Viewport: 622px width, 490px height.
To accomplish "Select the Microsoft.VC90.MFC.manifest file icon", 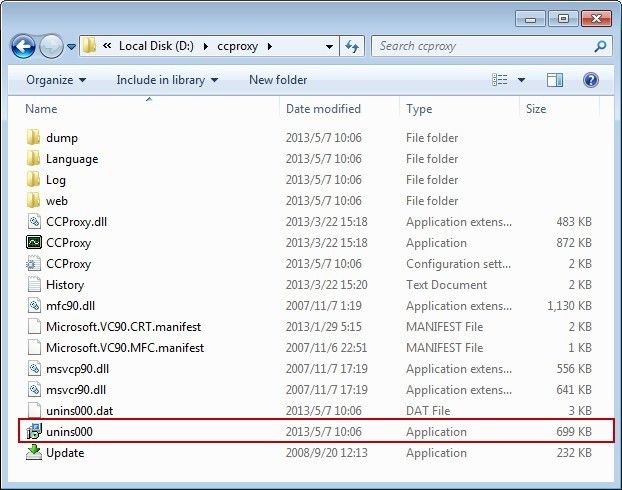I will point(34,348).
